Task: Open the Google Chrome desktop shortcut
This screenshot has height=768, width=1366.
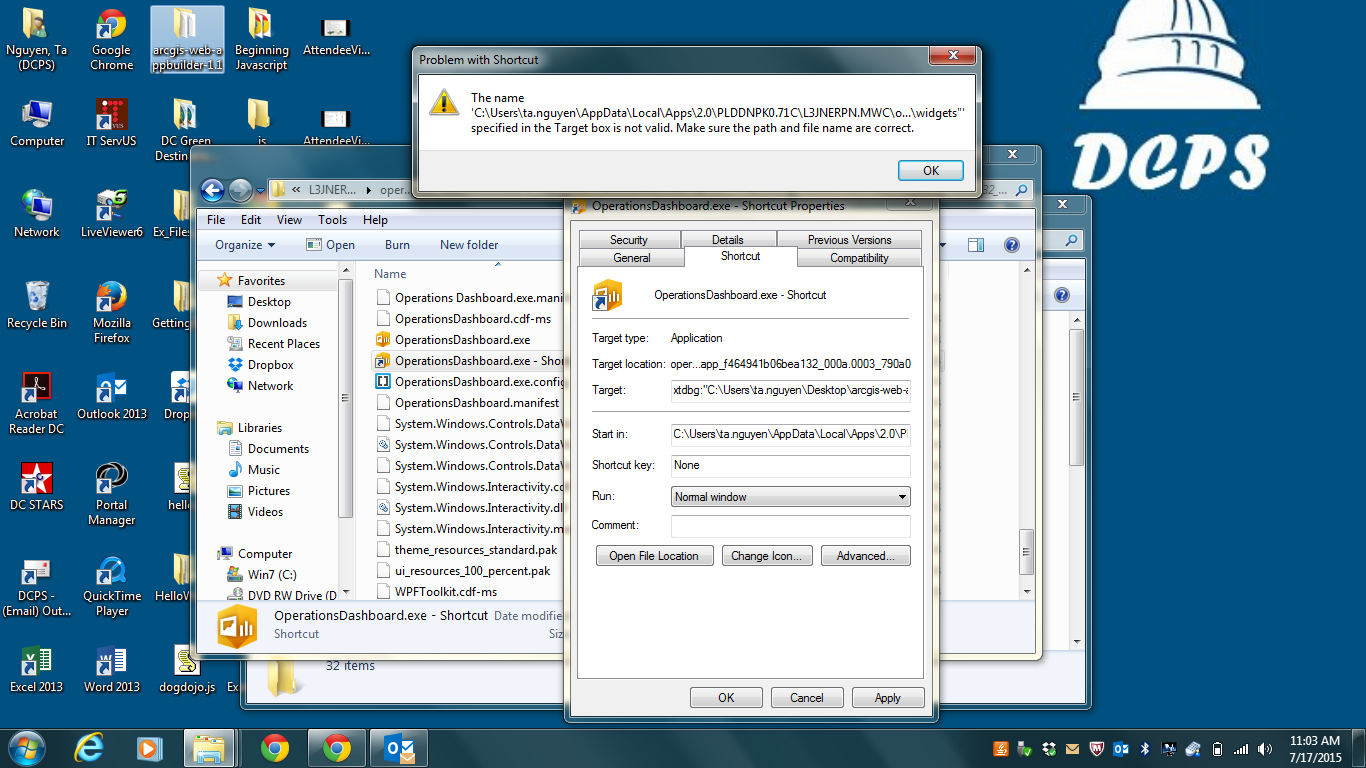Action: 111,41
